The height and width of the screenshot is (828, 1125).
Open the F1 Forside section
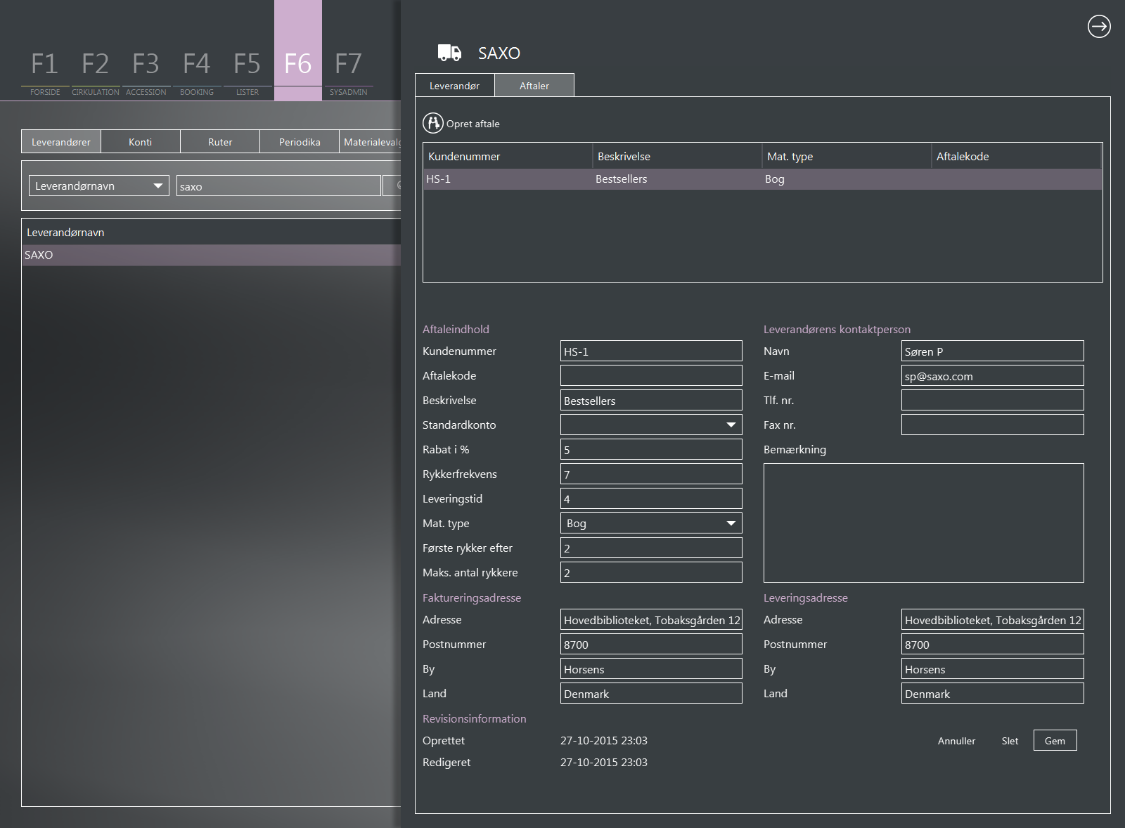click(44, 72)
